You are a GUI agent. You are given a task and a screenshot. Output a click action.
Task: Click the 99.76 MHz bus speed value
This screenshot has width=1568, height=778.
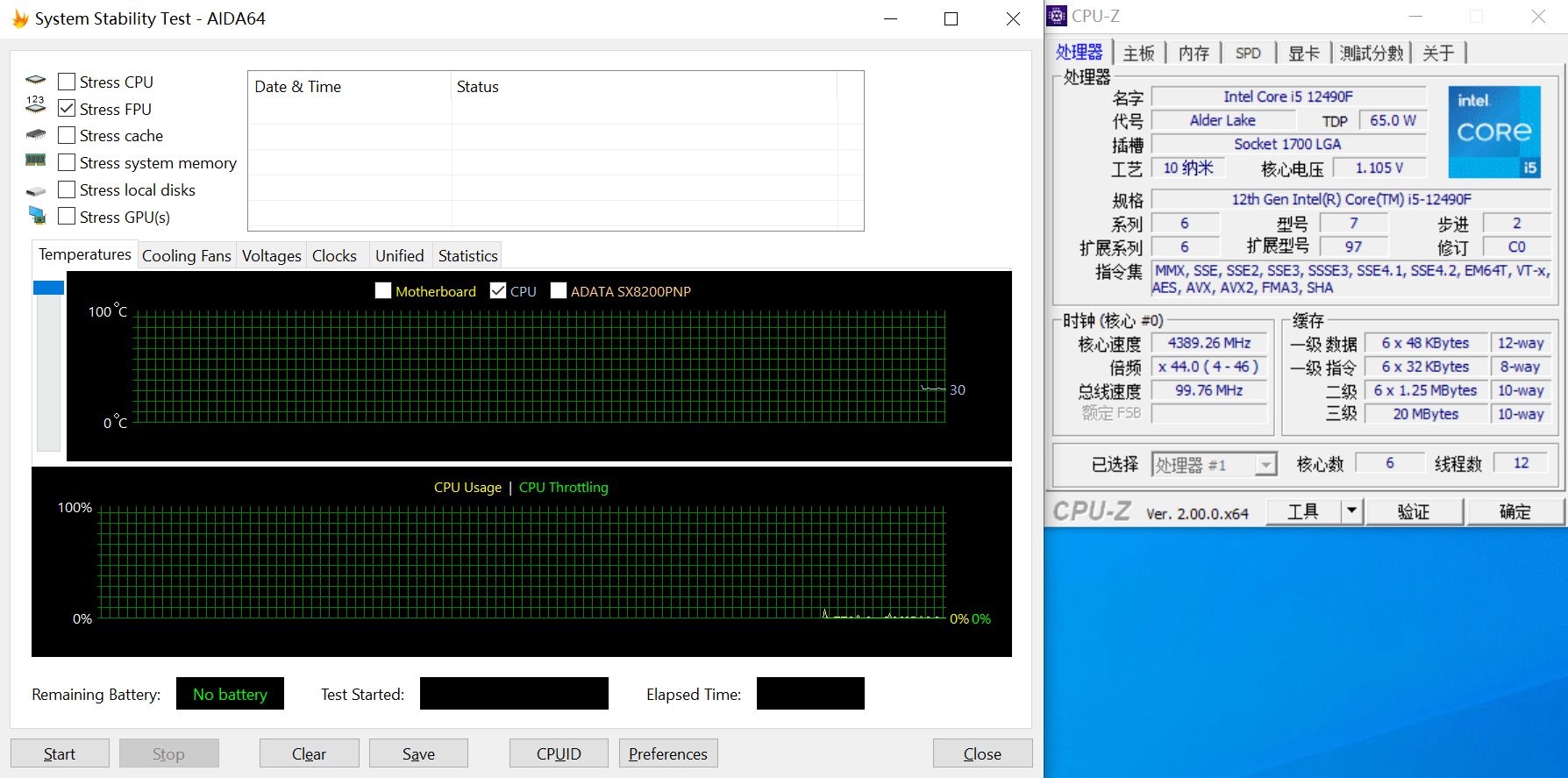point(1209,390)
